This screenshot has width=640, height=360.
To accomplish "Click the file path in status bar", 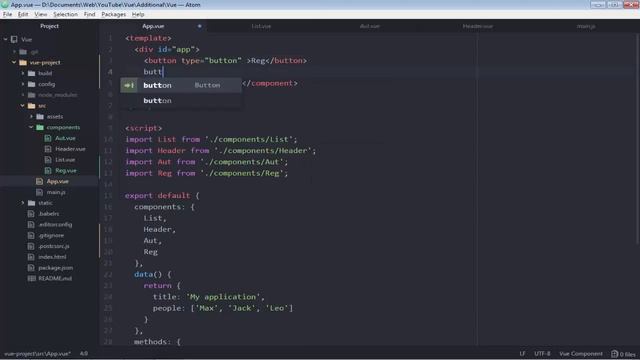I will 38,354.
